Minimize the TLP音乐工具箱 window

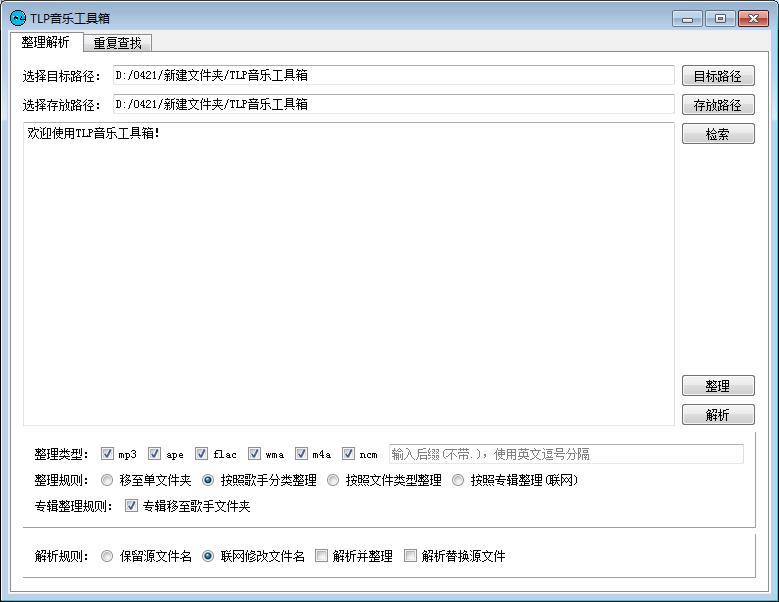pyautogui.click(x=687, y=19)
